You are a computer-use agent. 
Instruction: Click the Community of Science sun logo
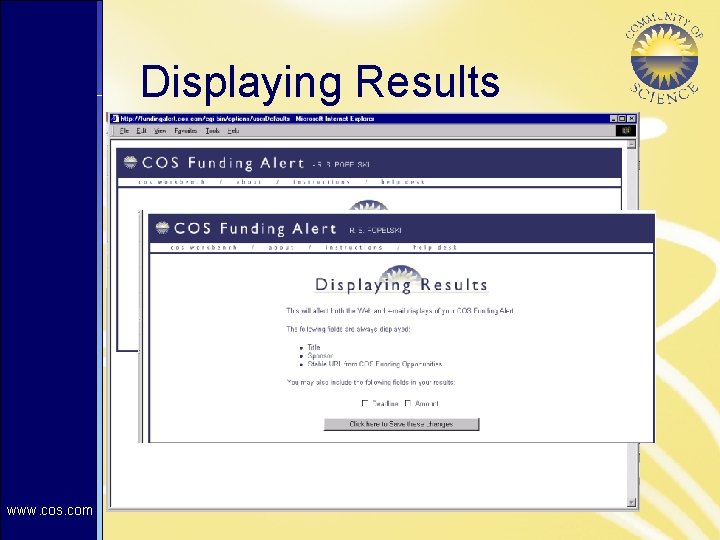click(x=664, y=58)
